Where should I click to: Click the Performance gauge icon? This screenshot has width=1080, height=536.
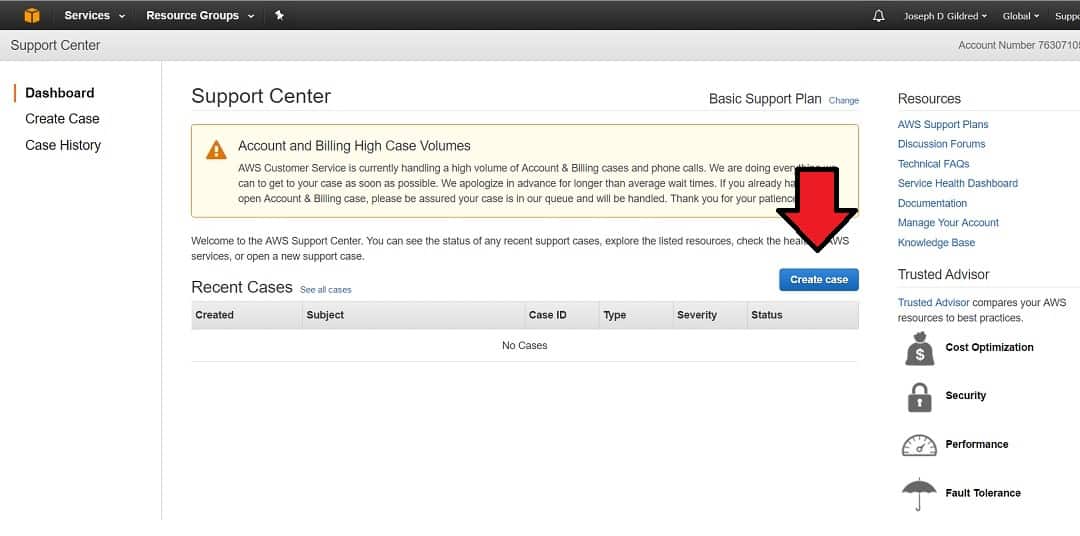click(920, 445)
